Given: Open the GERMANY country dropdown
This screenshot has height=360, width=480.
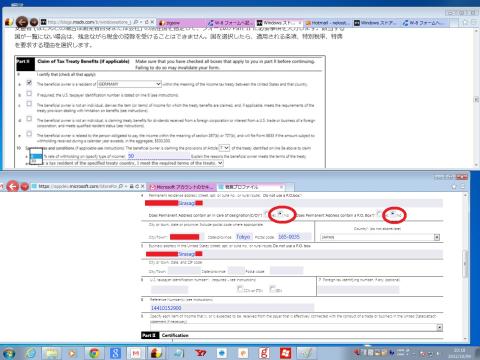Looking at the screenshot, I should click(x=130, y=84).
